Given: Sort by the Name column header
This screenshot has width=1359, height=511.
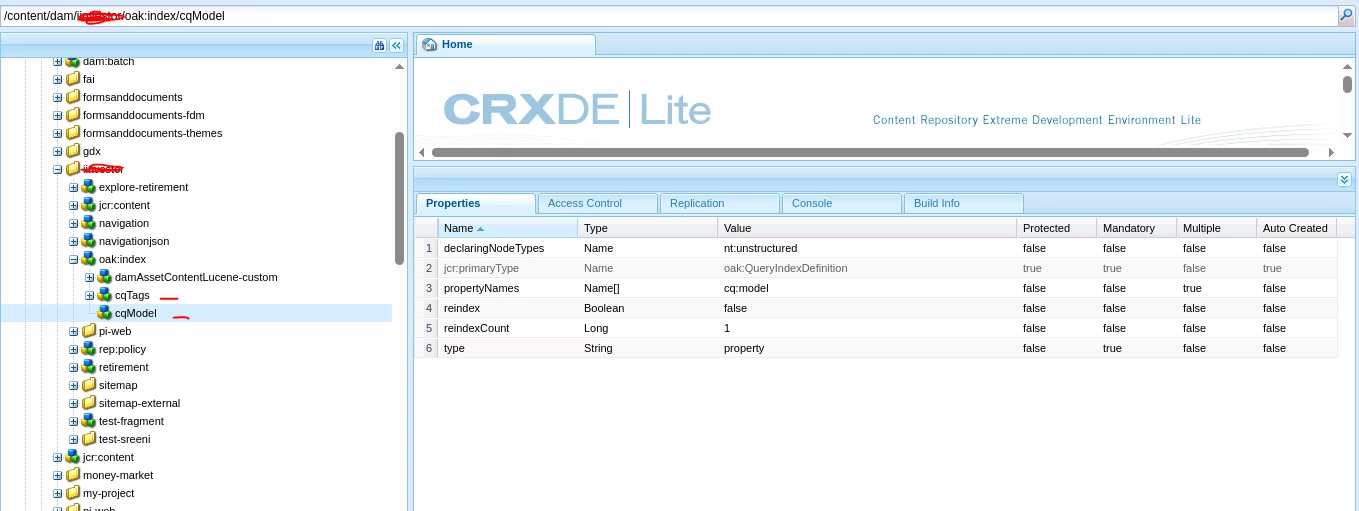Looking at the screenshot, I should click(x=507, y=228).
